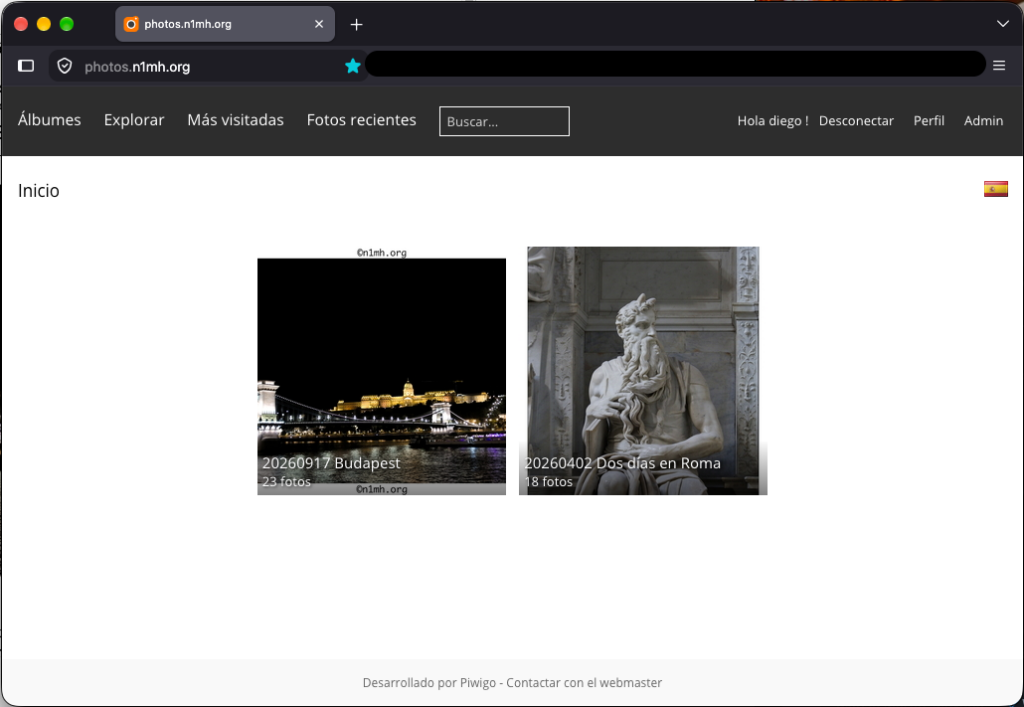Open the Álbumes menu
Image resolution: width=1024 pixels, height=707 pixels.
[50, 120]
